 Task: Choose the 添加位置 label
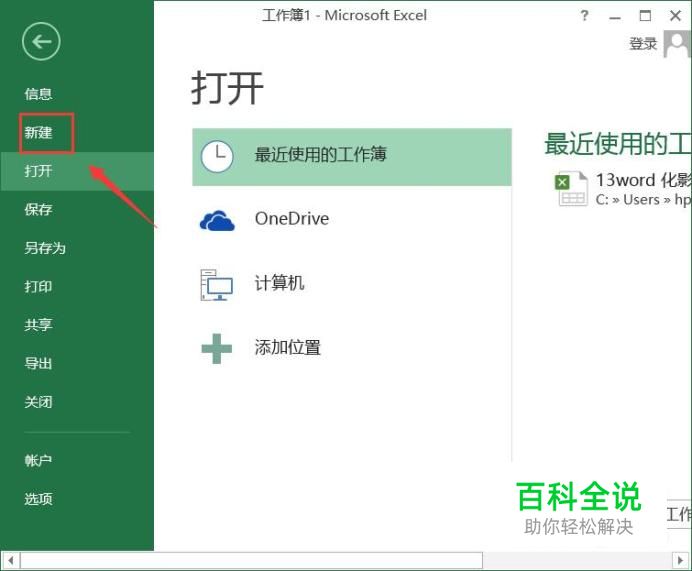288,347
